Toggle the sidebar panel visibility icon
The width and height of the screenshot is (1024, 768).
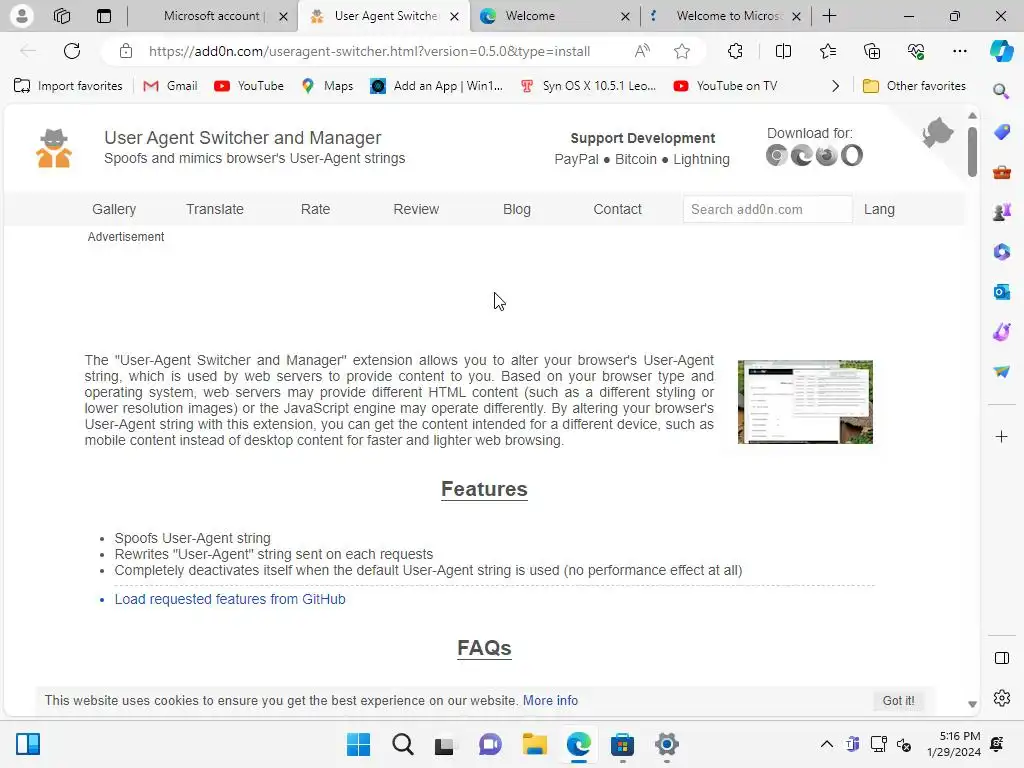coord(1002,658)
